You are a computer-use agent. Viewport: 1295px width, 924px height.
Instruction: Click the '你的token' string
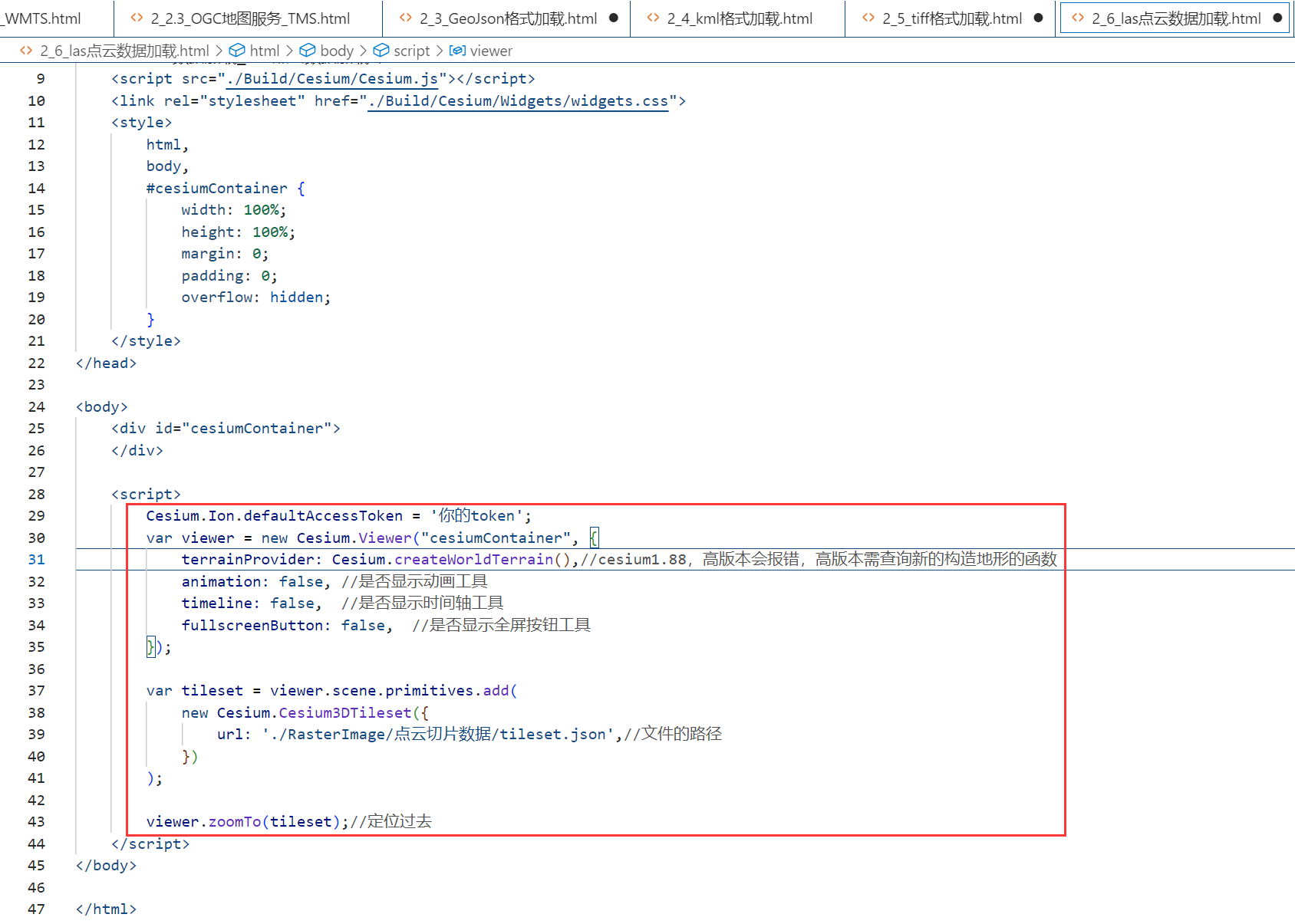click(476, 516)
